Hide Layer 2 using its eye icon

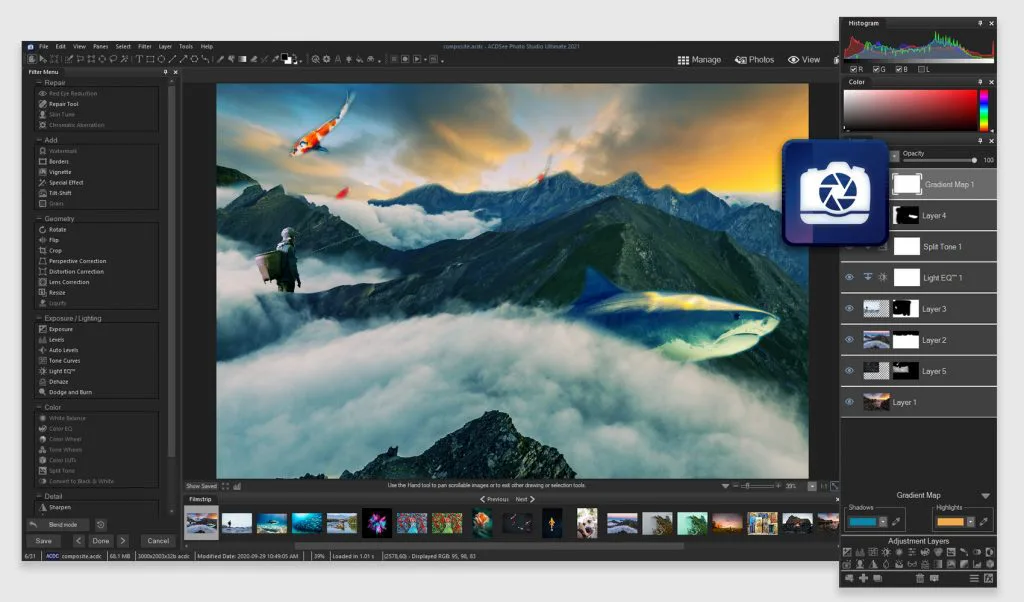click(849, 340)
